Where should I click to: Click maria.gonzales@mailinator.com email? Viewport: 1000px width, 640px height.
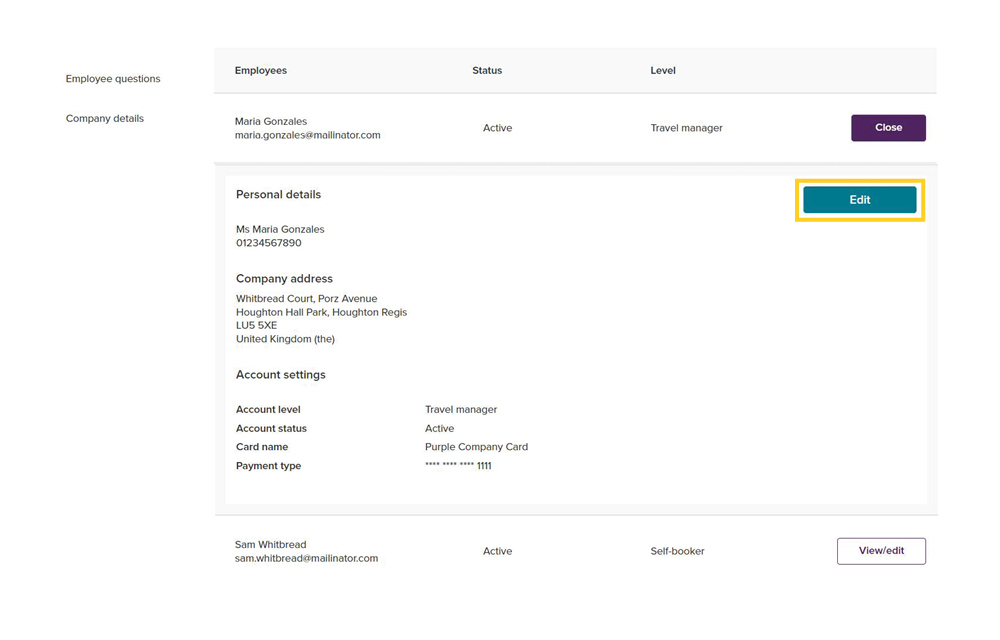tap(307, 135)
